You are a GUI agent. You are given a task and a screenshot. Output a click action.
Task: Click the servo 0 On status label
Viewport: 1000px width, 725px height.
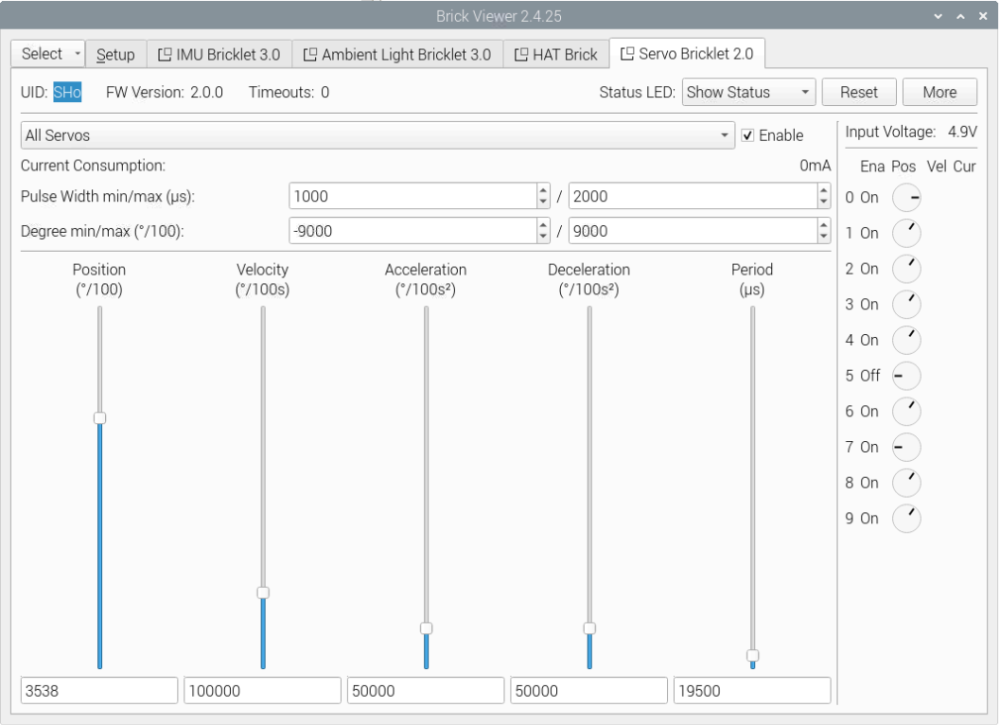869,198
